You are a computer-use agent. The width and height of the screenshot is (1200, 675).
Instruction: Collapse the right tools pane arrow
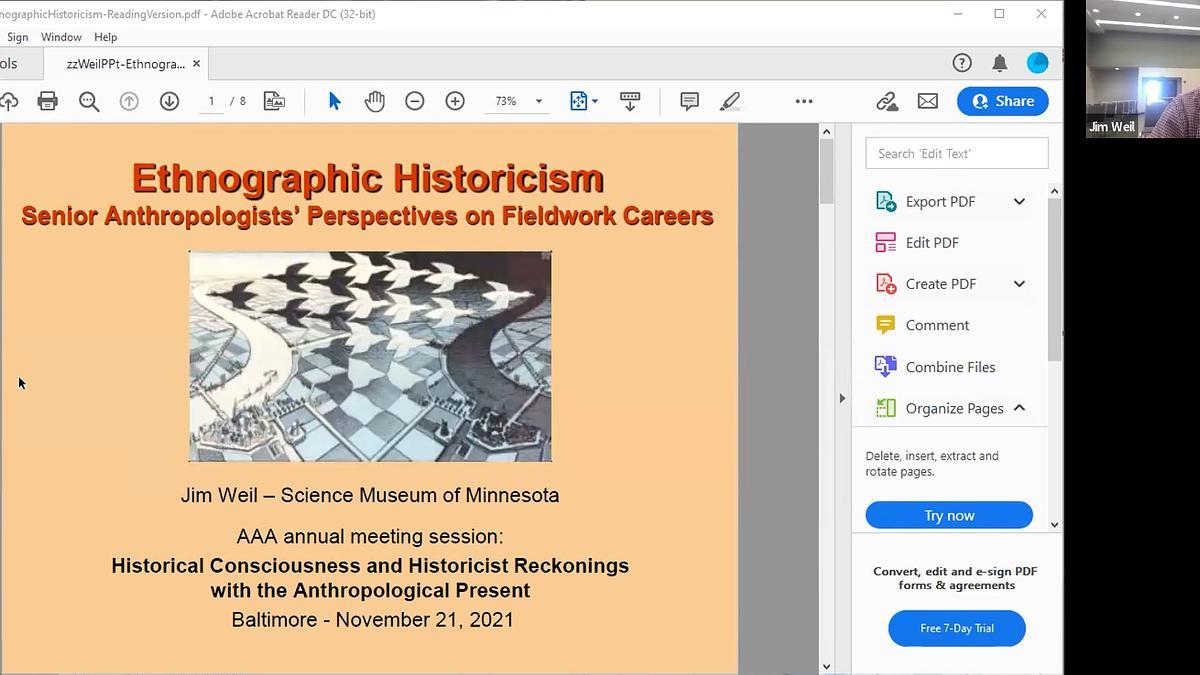click(842, 398)
